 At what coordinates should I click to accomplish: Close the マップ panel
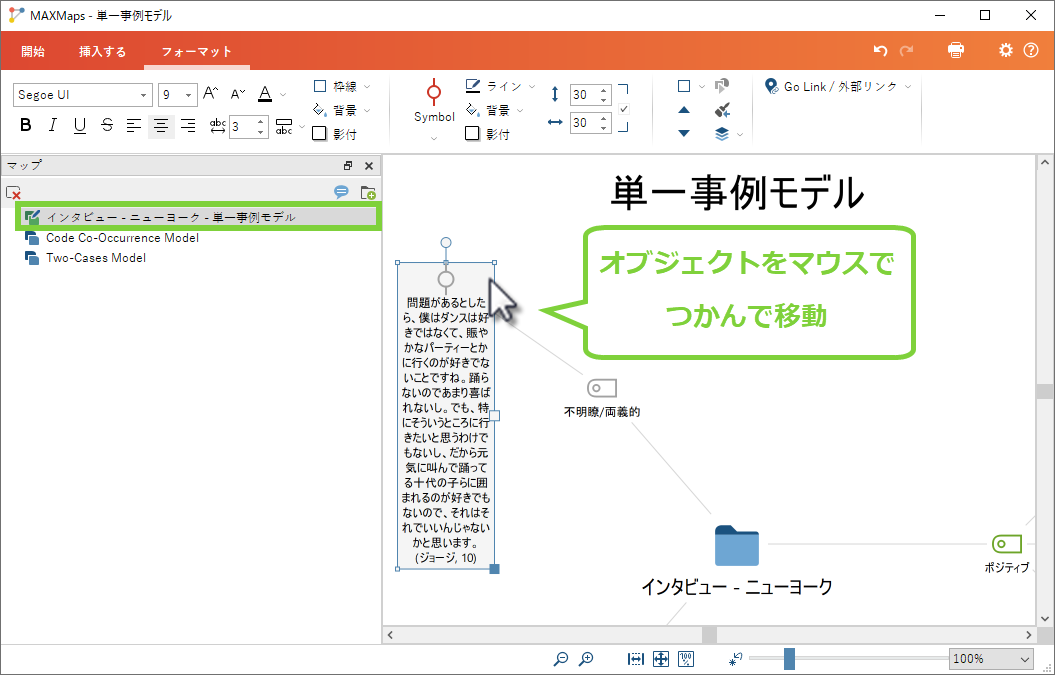369,166
